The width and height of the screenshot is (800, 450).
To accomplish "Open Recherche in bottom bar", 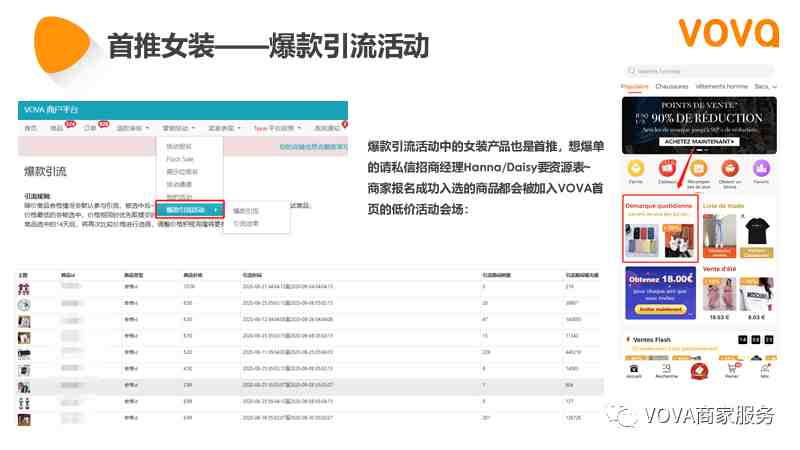I will (x=666, y=371).
